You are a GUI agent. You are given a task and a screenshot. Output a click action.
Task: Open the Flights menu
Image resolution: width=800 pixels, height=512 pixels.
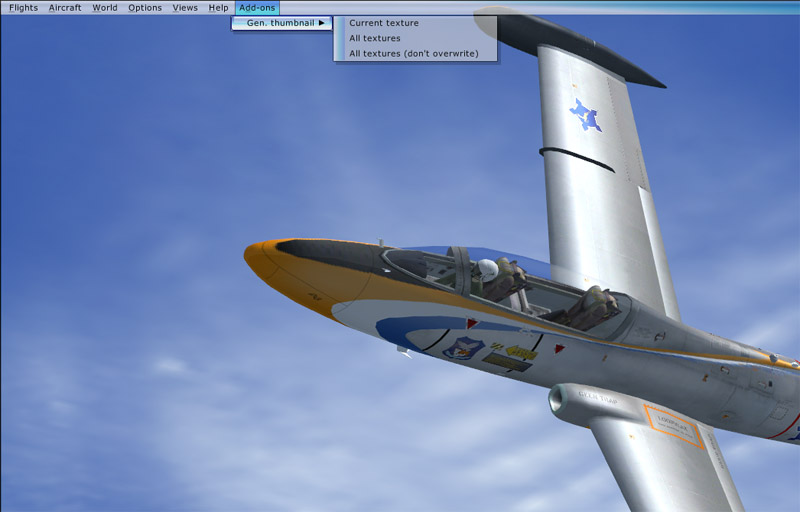pos(23,8)
